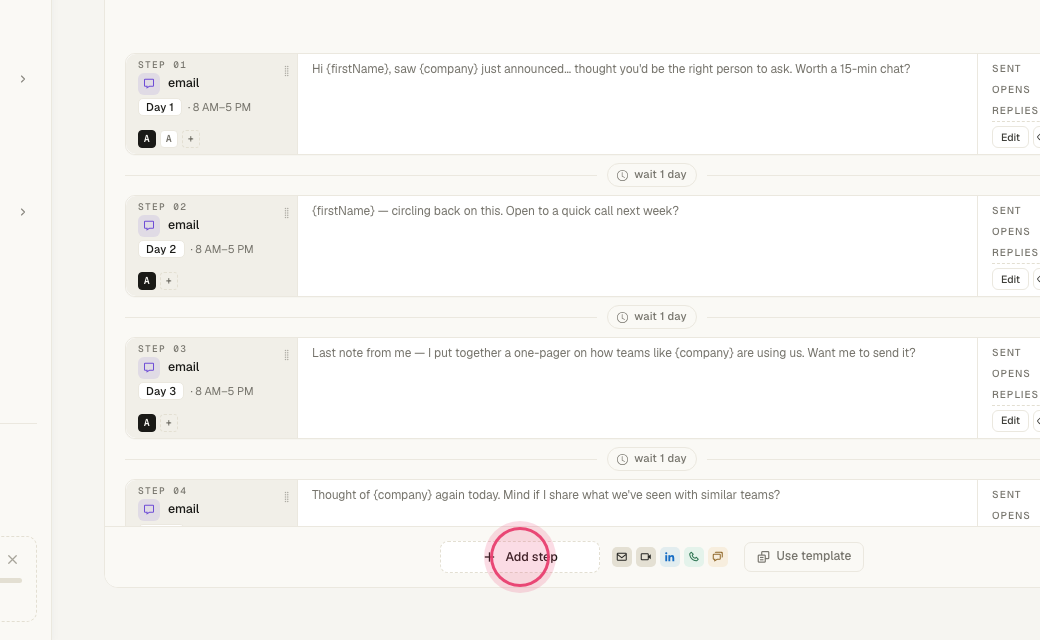Expand the lower sidebar chevron
This screenshot has height=640, width=1040.
(23, 212)
